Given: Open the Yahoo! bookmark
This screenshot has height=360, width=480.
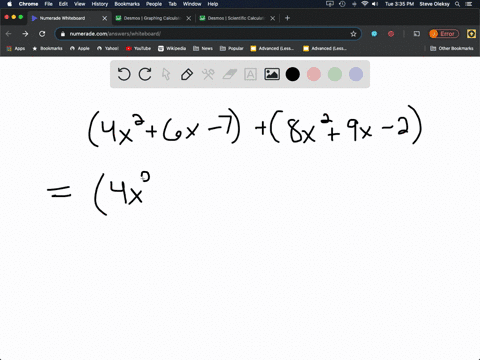Looking at the screenshot, I should (x=108, y=48).
